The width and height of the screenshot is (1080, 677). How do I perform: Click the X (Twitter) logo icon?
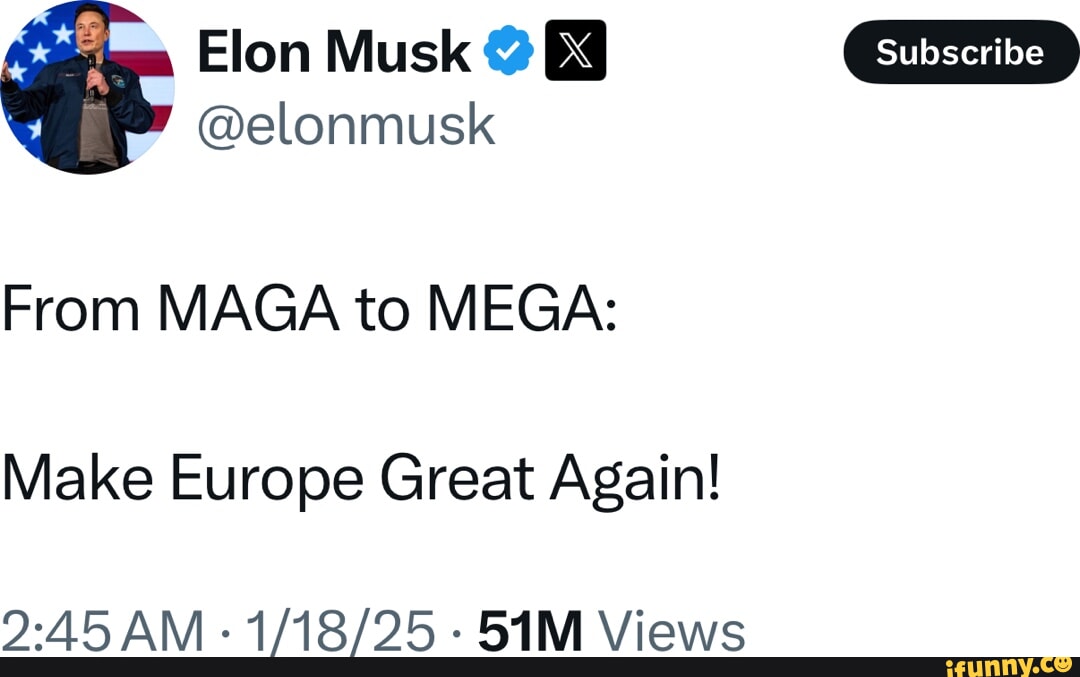click(573, 51)
